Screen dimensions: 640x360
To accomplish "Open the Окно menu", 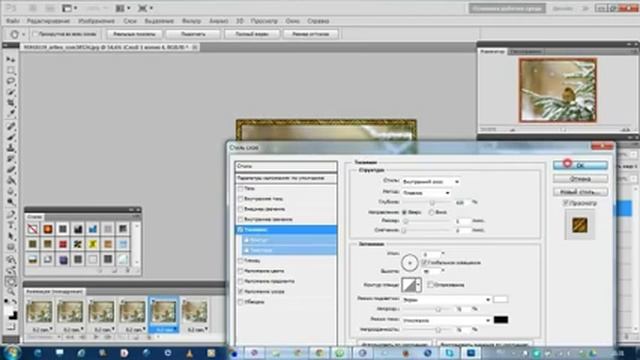I will point(292,21).
